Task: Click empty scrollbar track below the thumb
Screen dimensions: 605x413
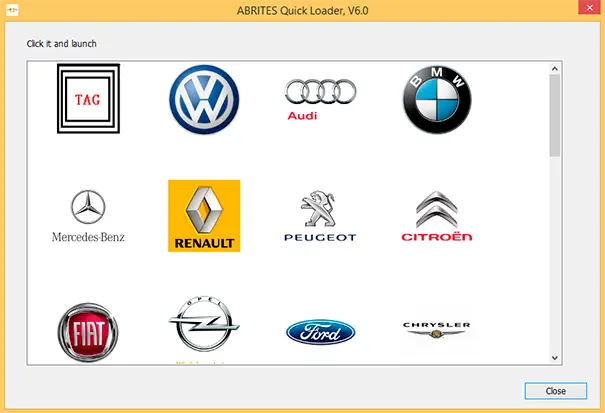Action: tap(555, 260)
